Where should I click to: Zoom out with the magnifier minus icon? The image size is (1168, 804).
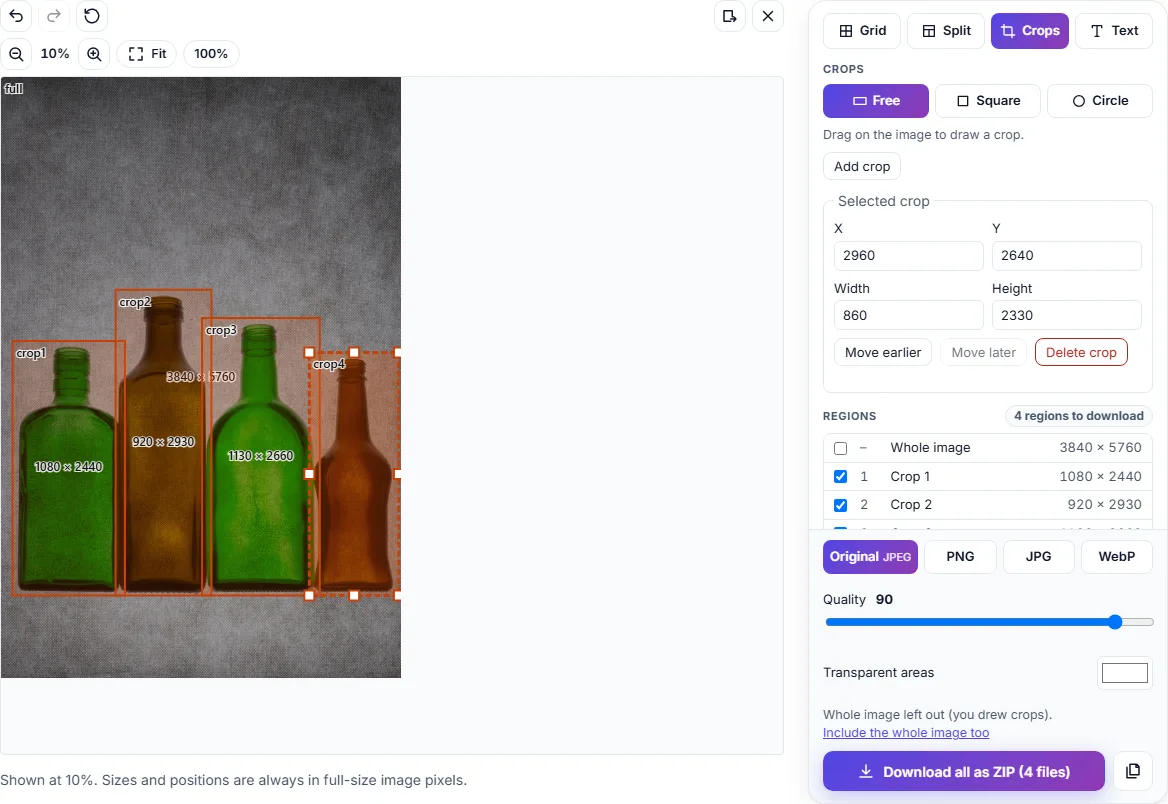tap(16, 54)
